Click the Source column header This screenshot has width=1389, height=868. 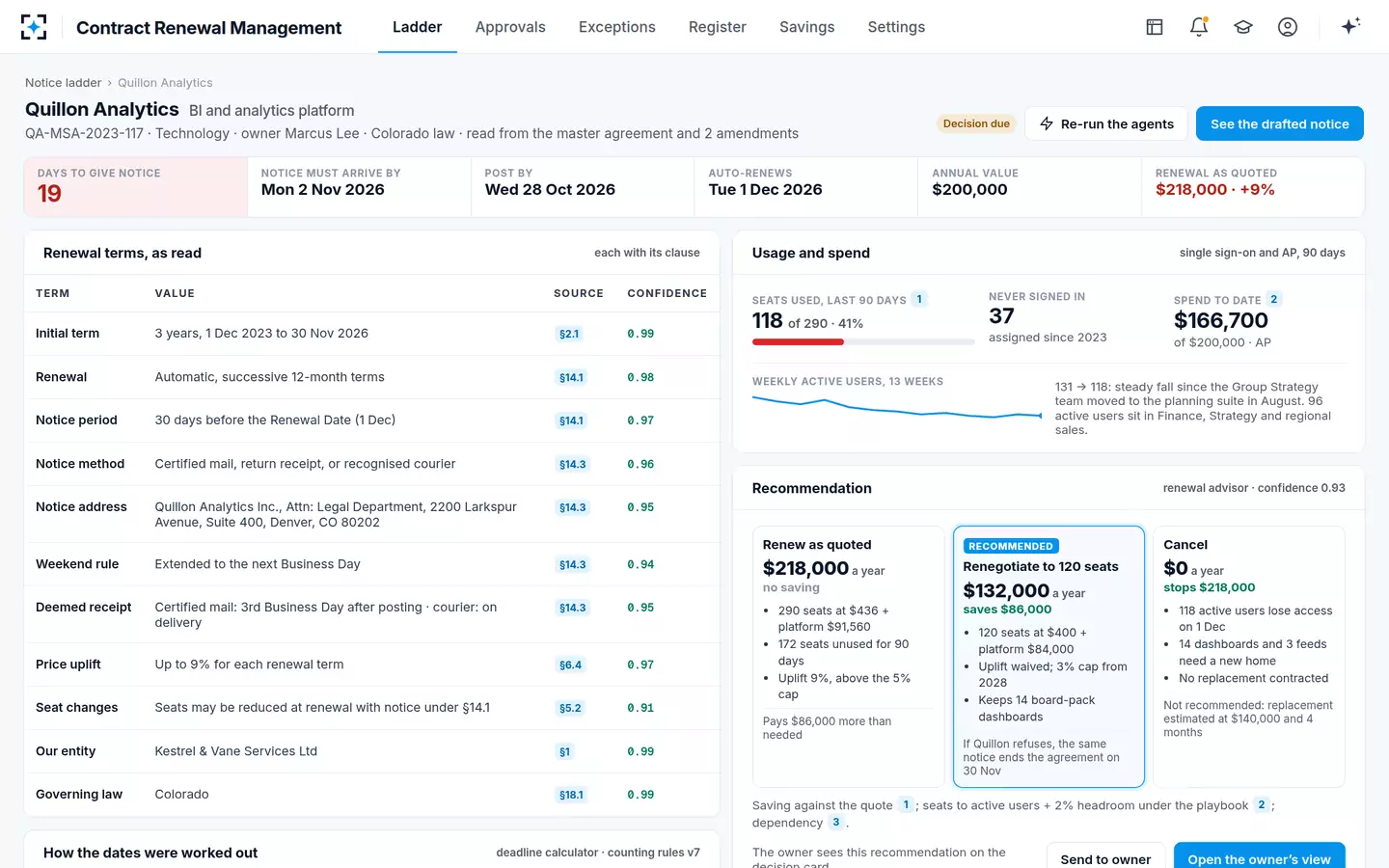coord(579,293)
